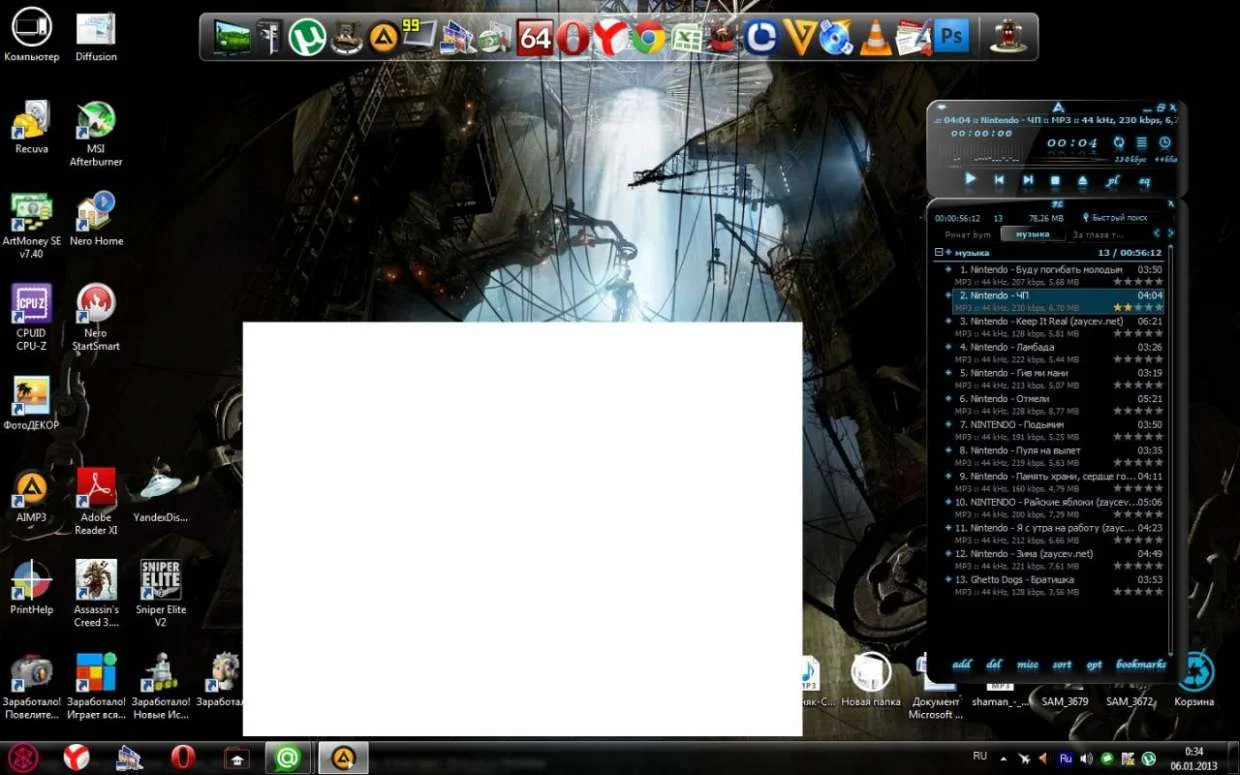Click the Mail.ru agent taskbar button

point(287,758)
